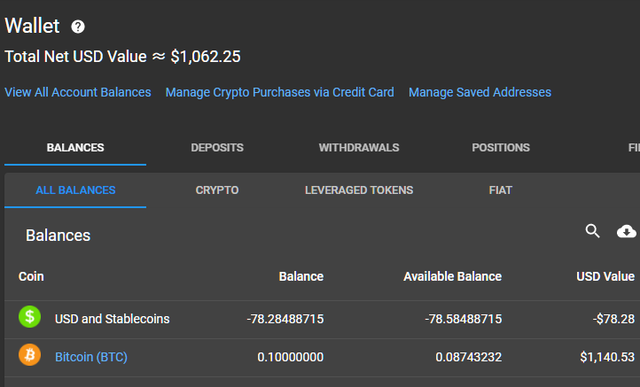Open the Positions tab
This screenshot has height=387, width=640.
[501, 148]
